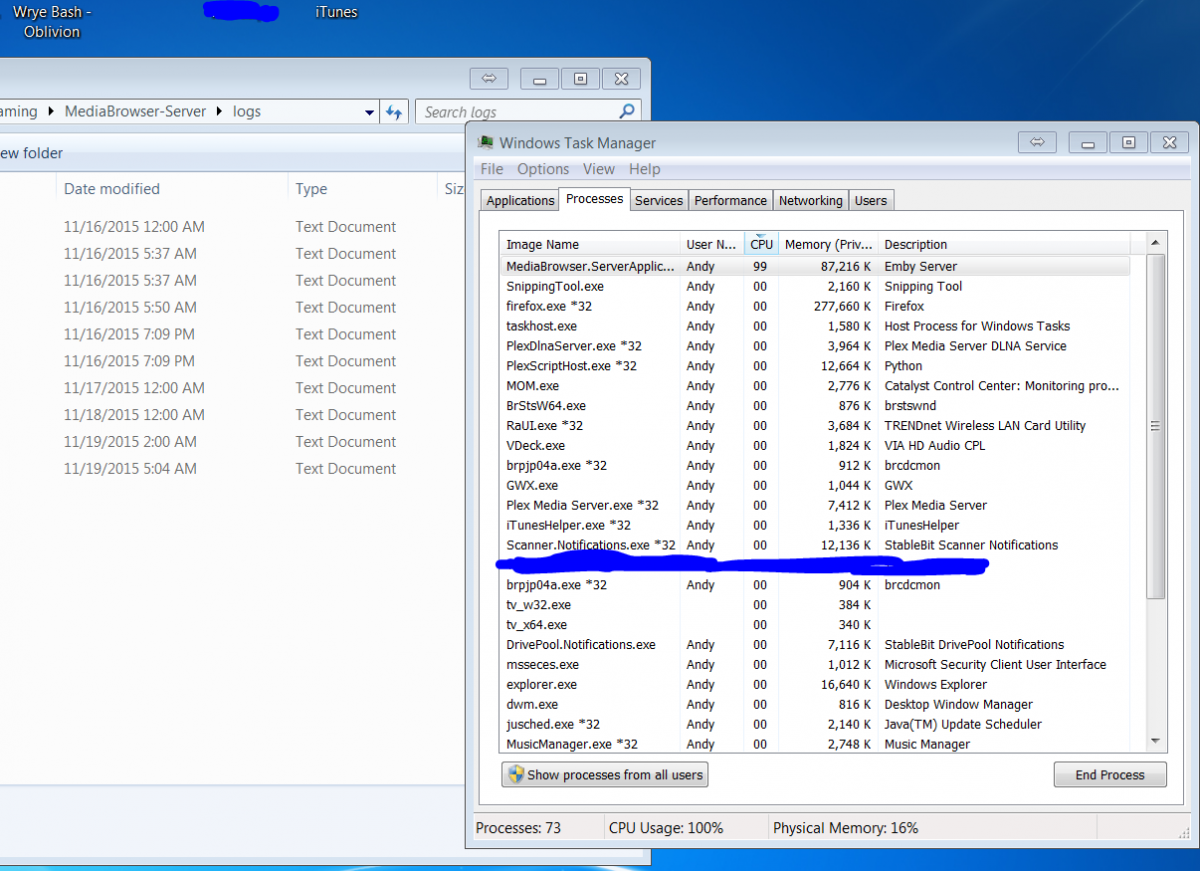Open the Services tab
Viewport: 1200px width, 871px height.
pos(659,200)
